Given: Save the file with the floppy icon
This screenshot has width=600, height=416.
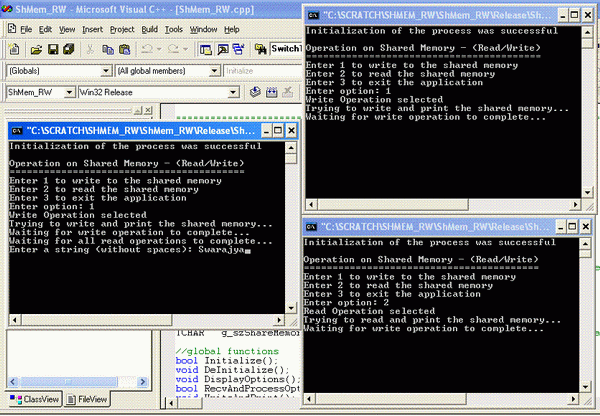Looking at the screenshot, I should click(x=53, y=49).
